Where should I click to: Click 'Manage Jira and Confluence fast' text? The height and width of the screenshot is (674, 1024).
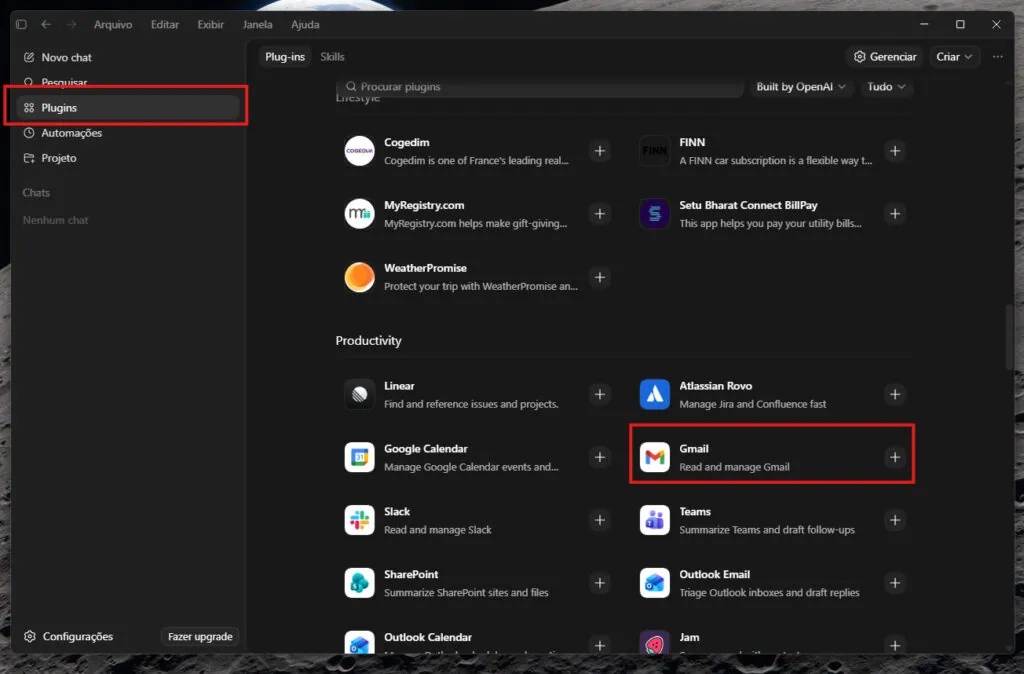point(752,404)
